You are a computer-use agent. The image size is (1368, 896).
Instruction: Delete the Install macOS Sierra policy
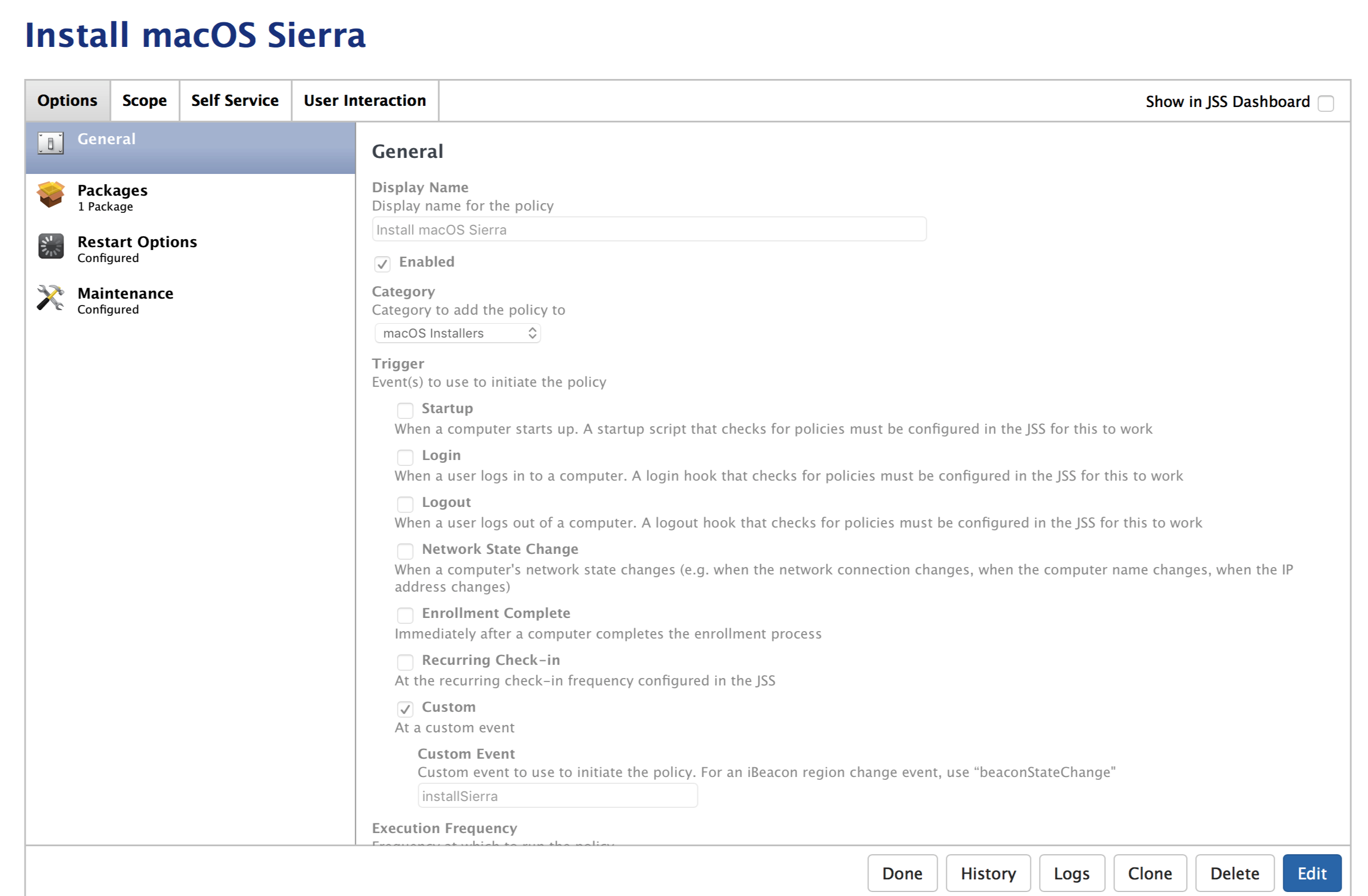point(1234,873)
